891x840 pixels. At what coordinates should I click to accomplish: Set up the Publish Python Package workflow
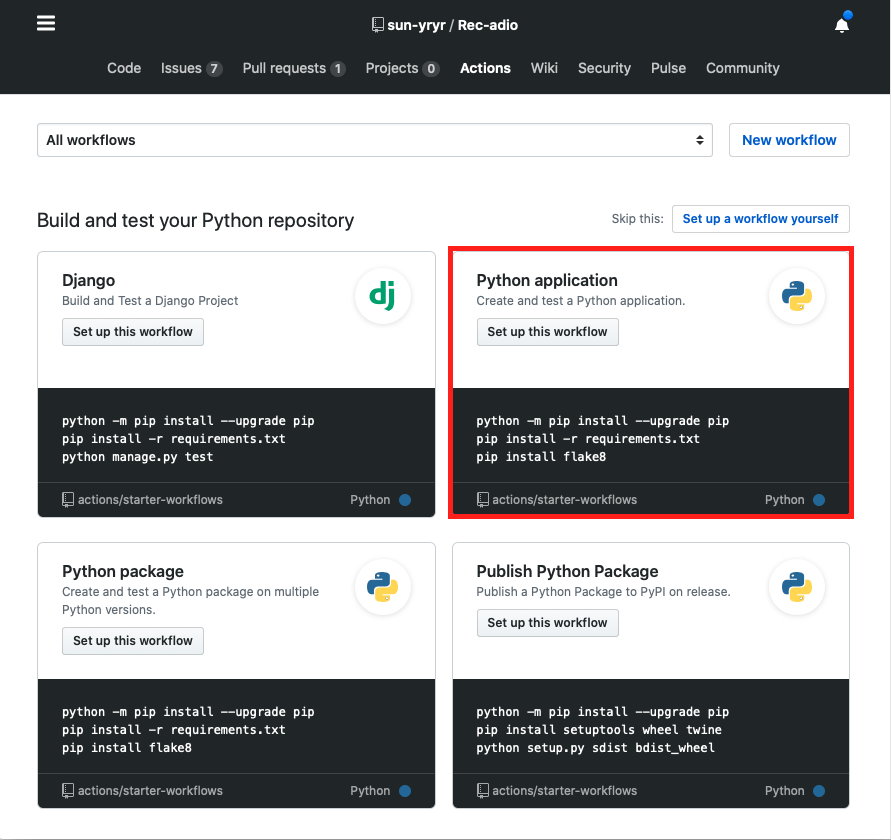point(547,623)
